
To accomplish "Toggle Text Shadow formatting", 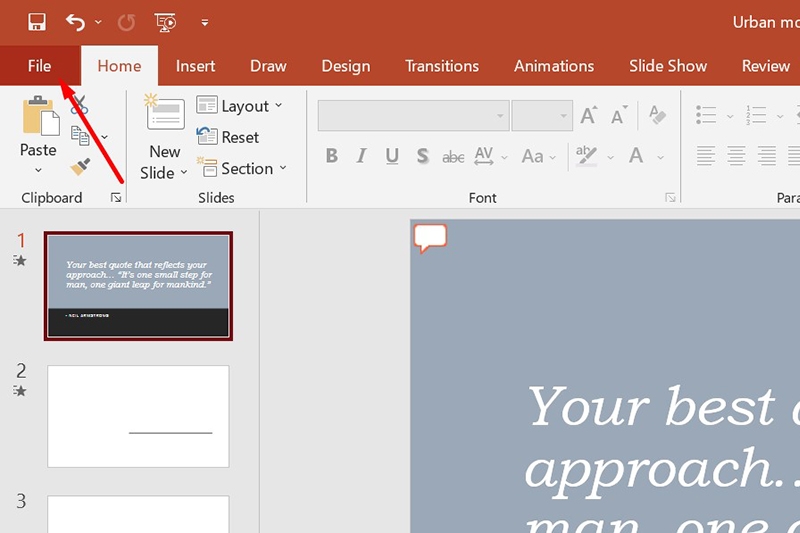I will 422,156.
